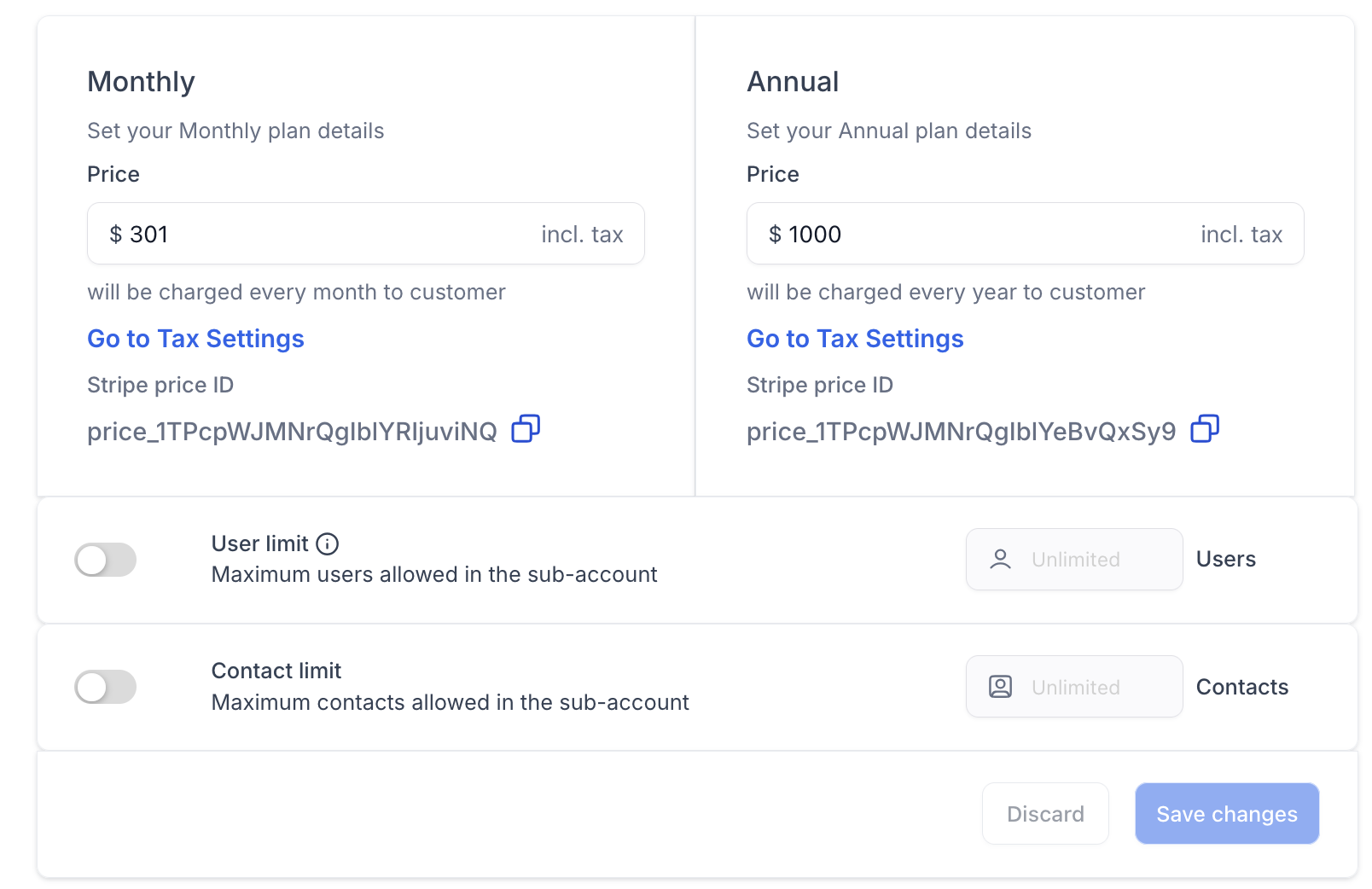The width and height of the screenshot is (1372, 889).
Task: Click the Discard button
Action: (x=1045, y=814)
